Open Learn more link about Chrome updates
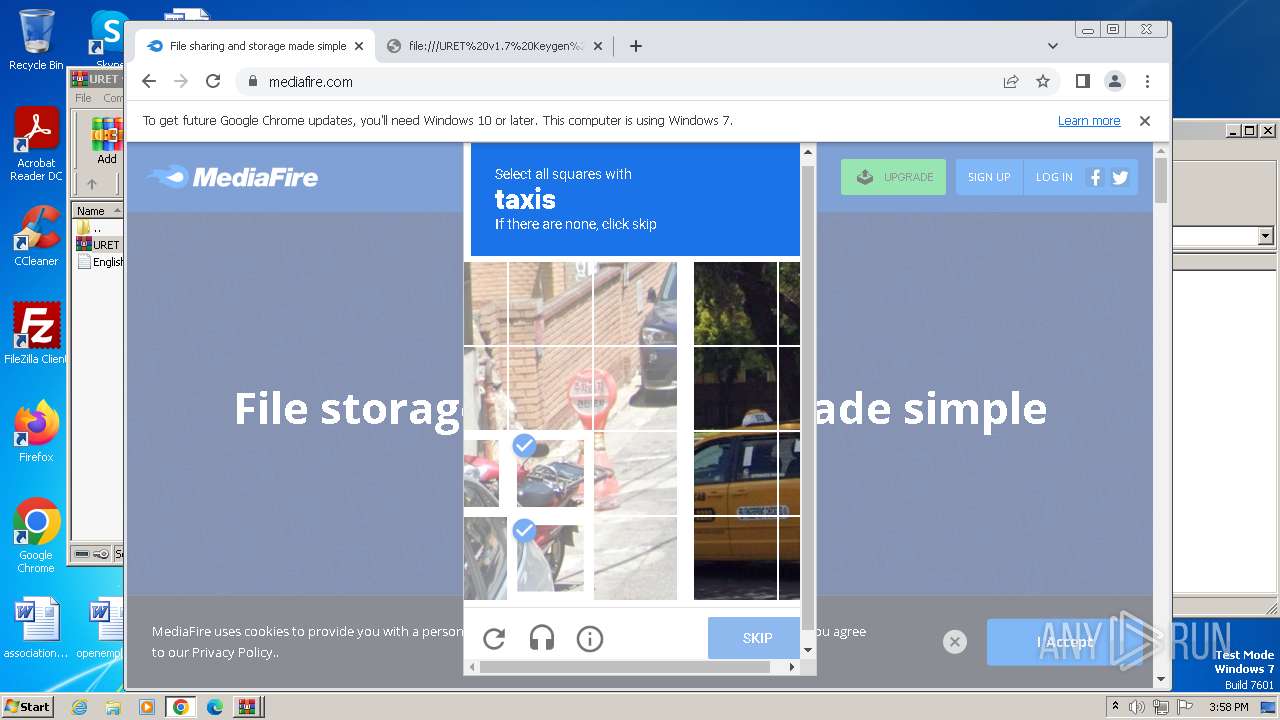This screenshot has width=1280, height=720. click(x=1089, y=121)
